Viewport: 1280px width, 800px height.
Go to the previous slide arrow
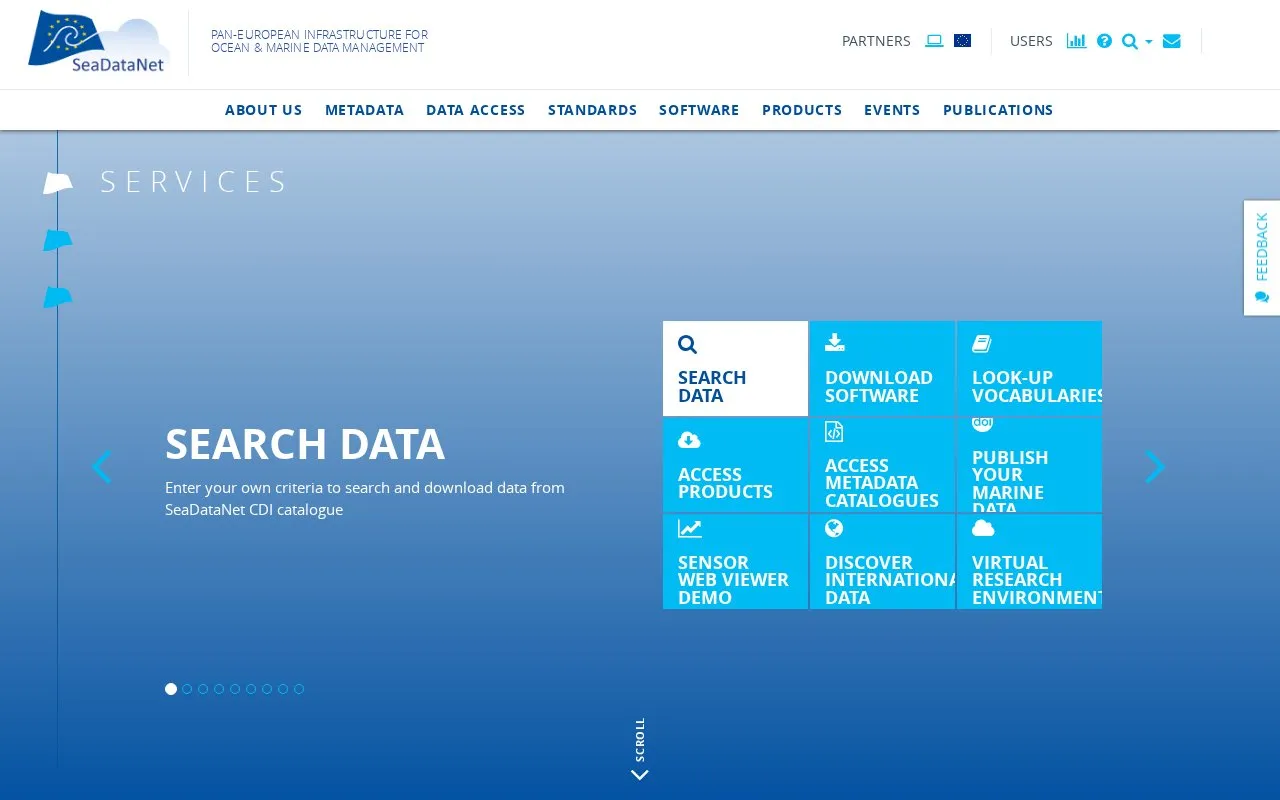[x=101, y=467]
